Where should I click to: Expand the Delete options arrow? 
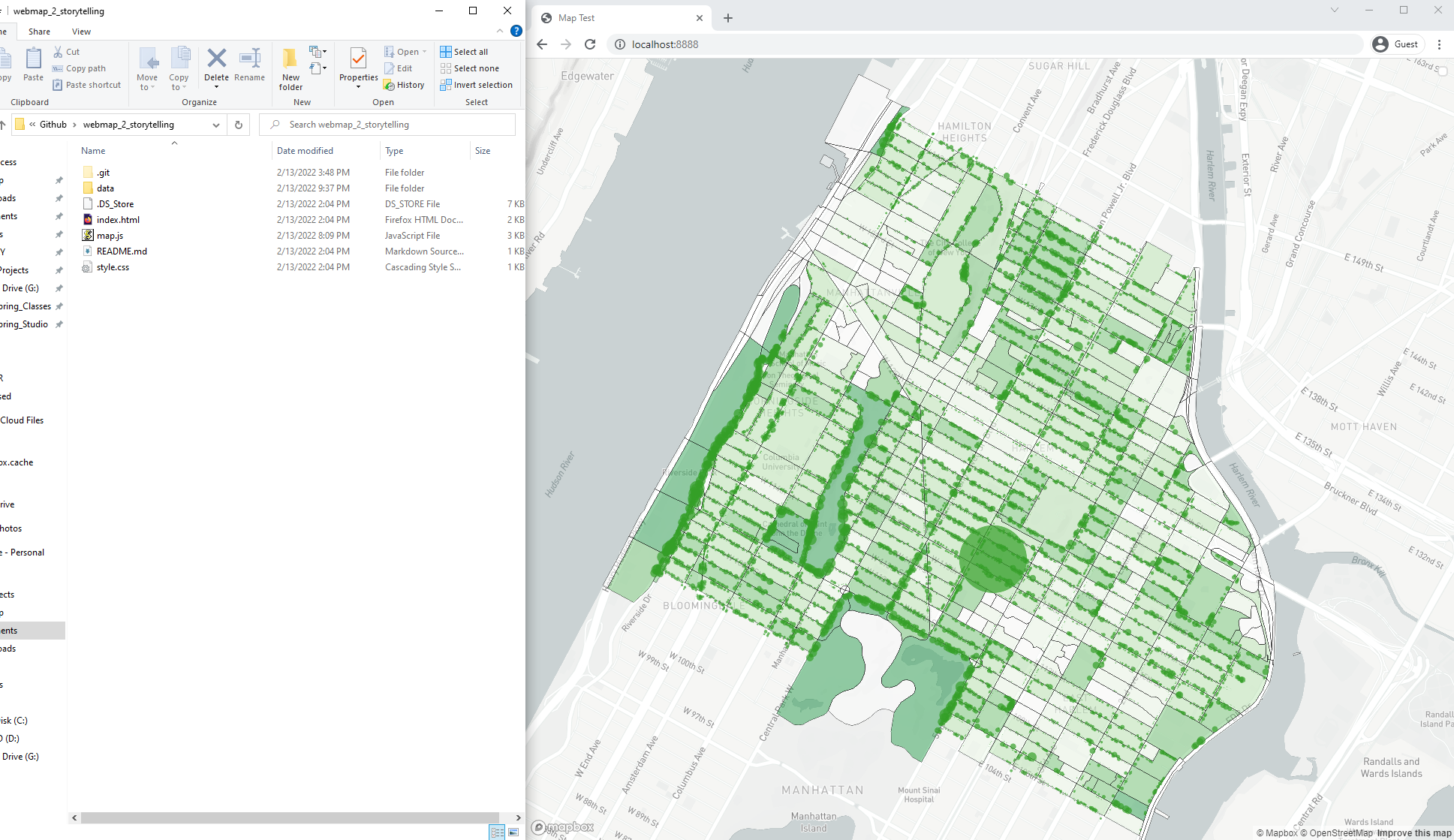coord(216,87)
